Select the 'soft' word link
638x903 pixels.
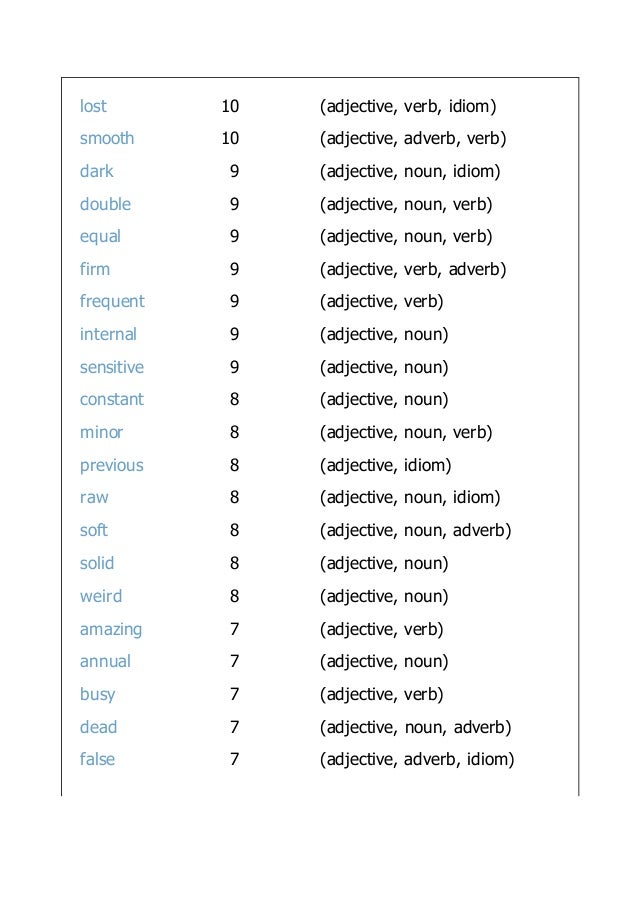94,530
